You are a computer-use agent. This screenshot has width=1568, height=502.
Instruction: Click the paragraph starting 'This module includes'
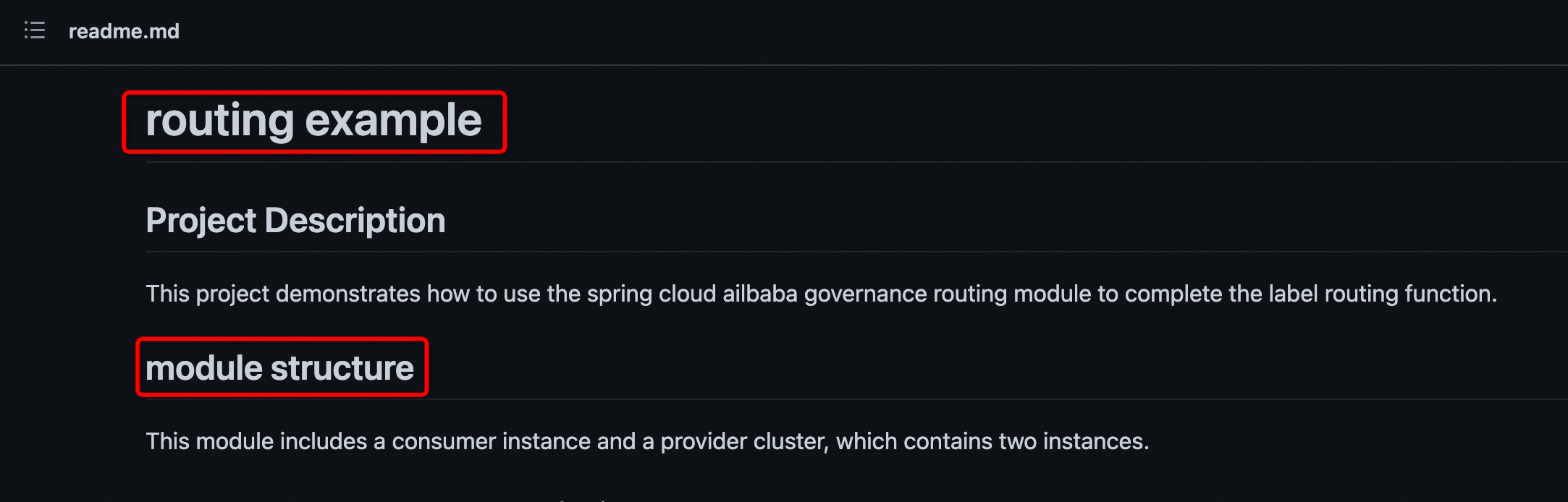pyautogui.click(x=647, y=441)
